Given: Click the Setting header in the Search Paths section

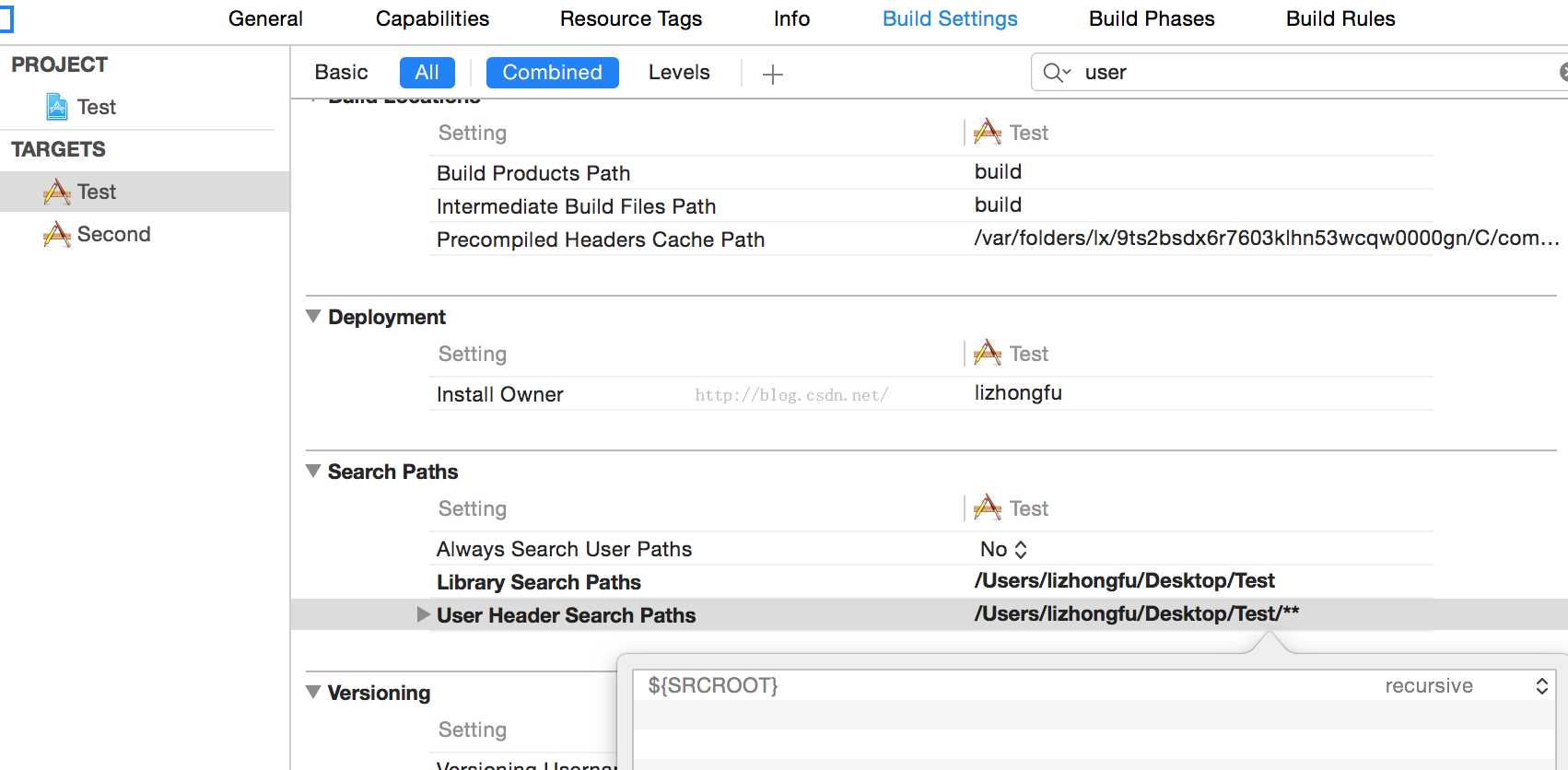Looking at the screenshot, I should click(473, 508).
